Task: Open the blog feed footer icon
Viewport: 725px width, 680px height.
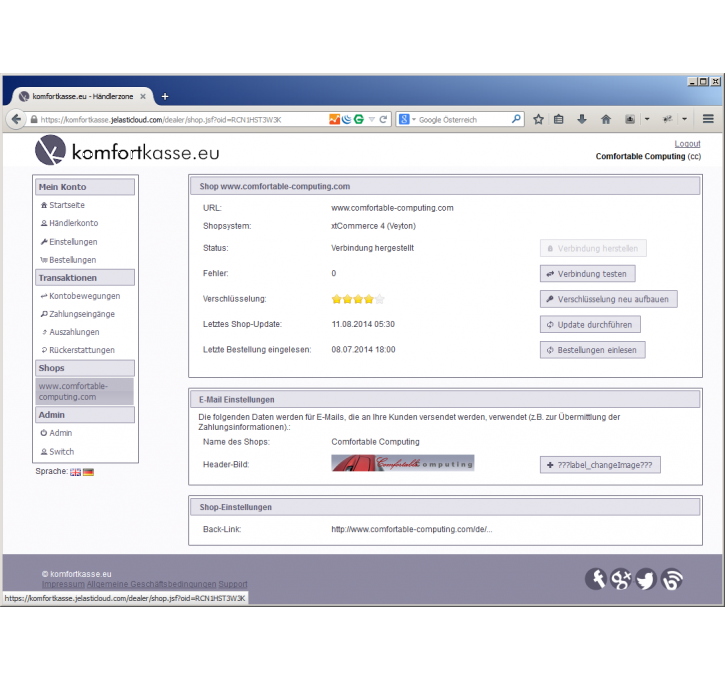Action: 671,579
